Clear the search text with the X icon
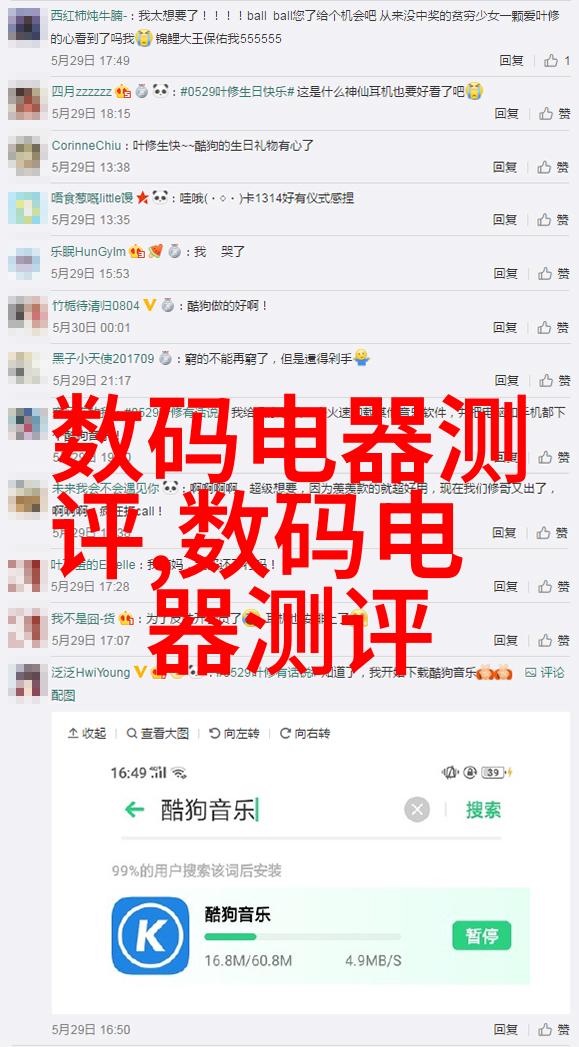This screenshot has width=579, height=1047. pos(417,811)
